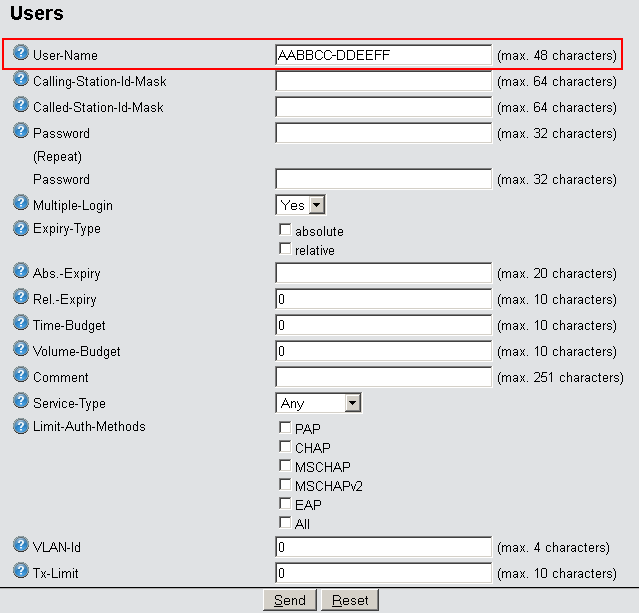Click the help icon next to Password
The image size is (639, 613).
pyautogui.click(x=21, y=130)
